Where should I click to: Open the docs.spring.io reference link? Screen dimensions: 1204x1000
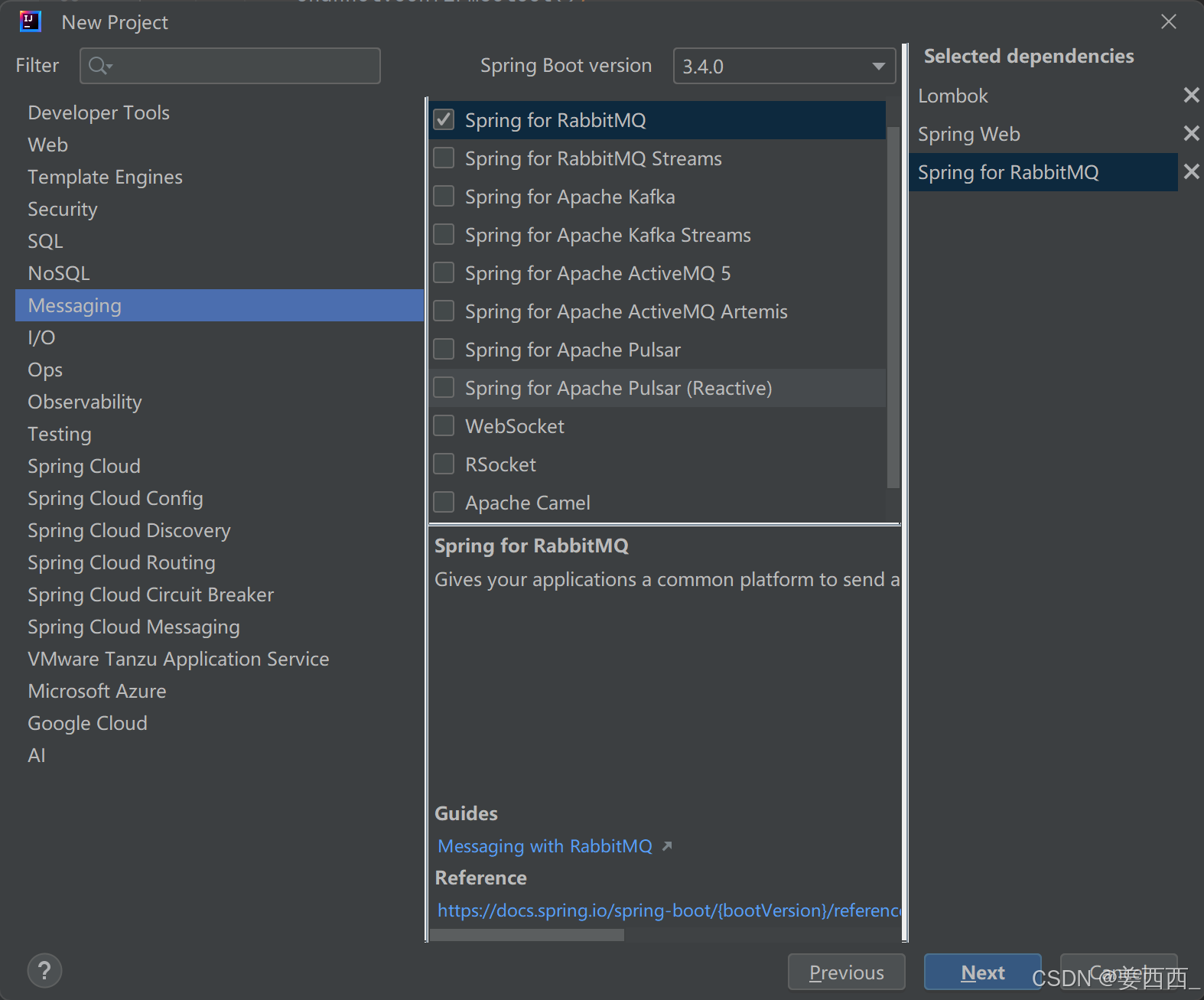pos(669,910)
